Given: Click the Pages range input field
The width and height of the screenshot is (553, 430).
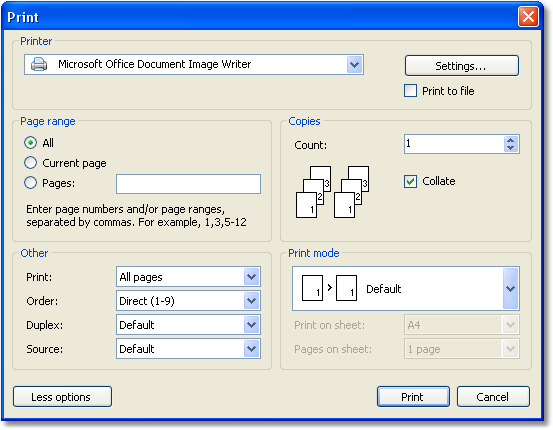Looking at the screenshot, I should (188, 184).
